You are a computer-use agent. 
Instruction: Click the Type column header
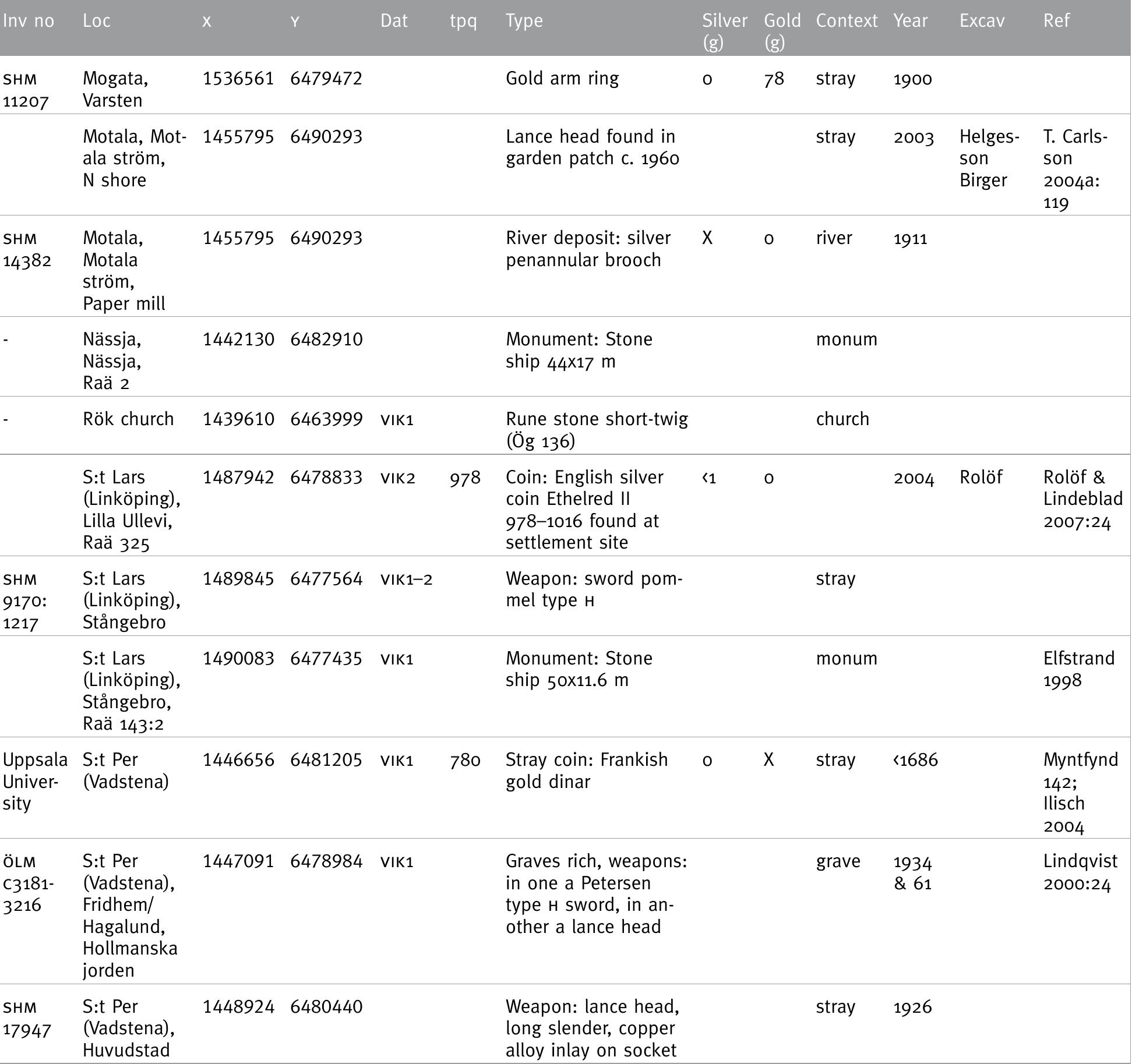coord(524,21)
